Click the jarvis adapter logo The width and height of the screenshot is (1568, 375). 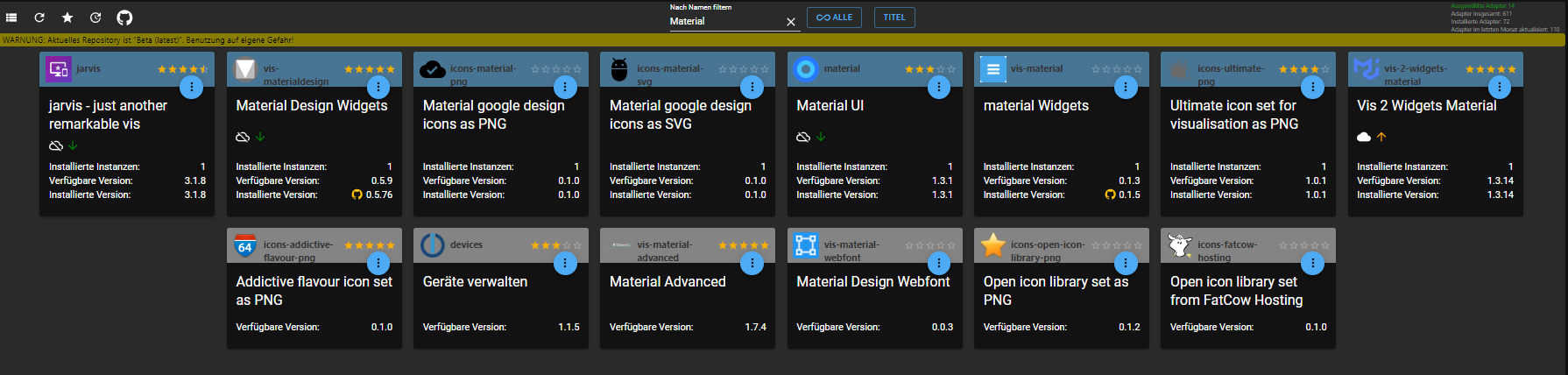click(59, 69)
